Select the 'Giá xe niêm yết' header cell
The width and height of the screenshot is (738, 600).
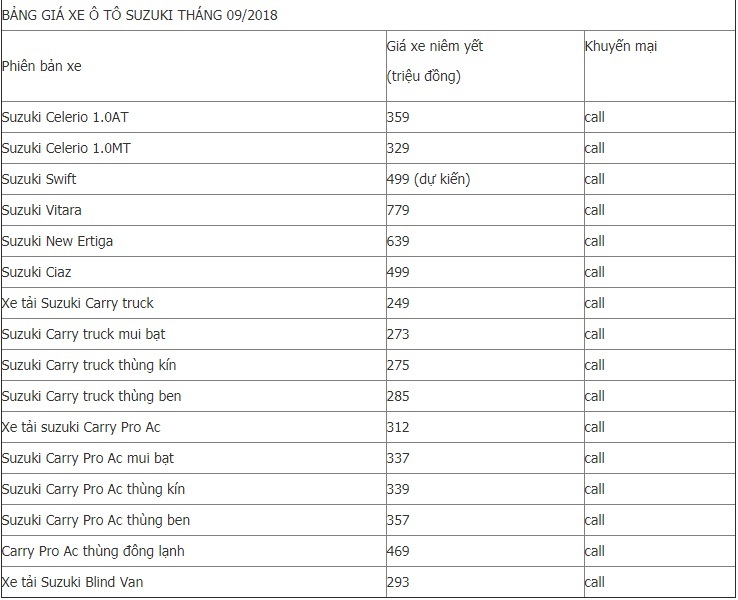point(435,47)
